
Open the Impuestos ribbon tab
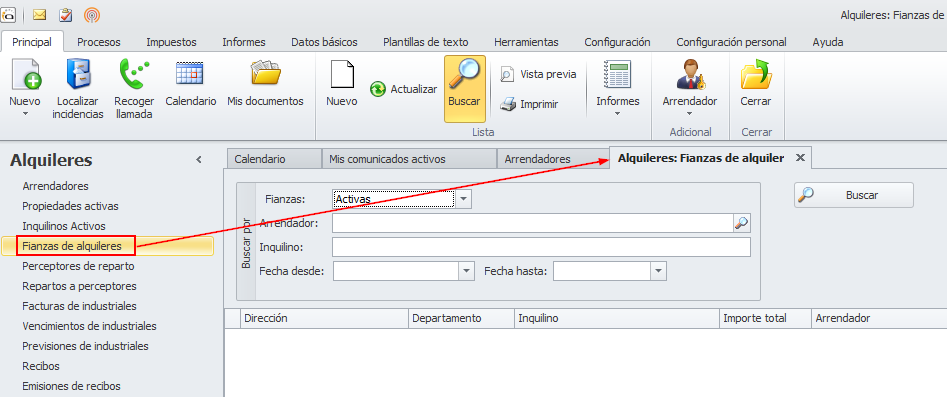coord(172,42)
